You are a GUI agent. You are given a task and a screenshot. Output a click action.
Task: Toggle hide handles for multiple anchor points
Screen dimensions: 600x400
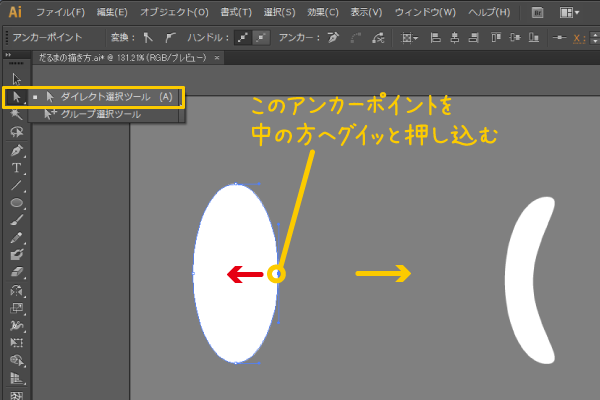tap(259, 38)
